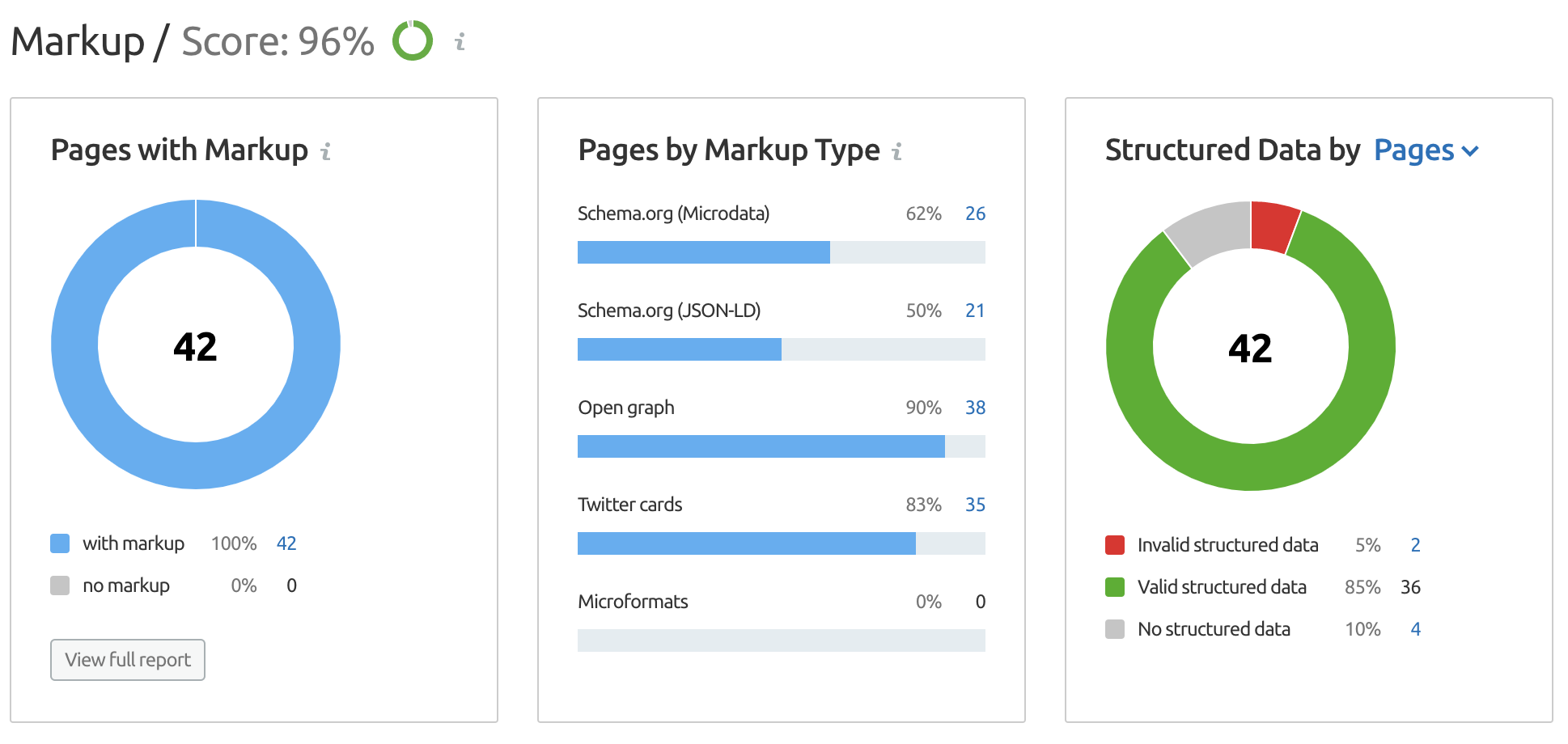
Task: Click the green score ring icon
Action: 412,40
